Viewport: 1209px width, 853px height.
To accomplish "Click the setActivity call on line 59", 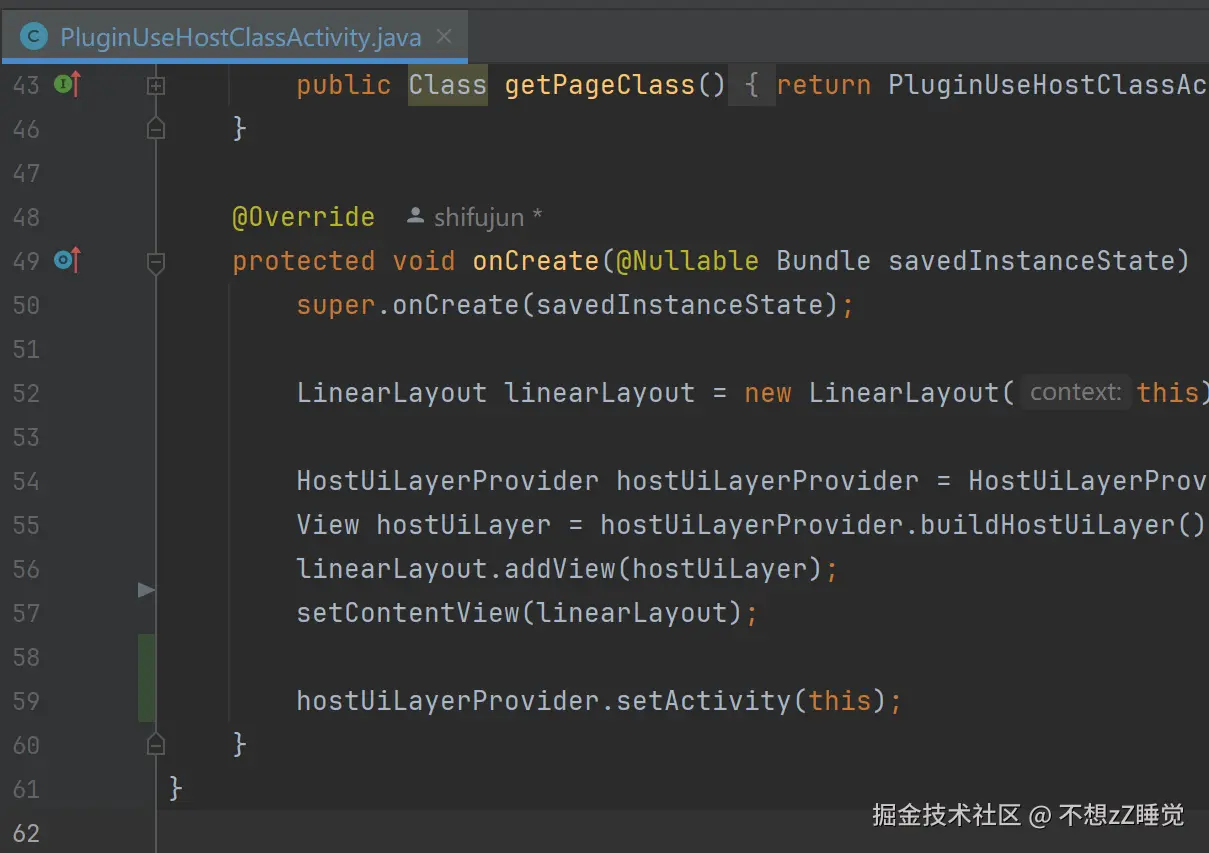I will click(703, 701).
